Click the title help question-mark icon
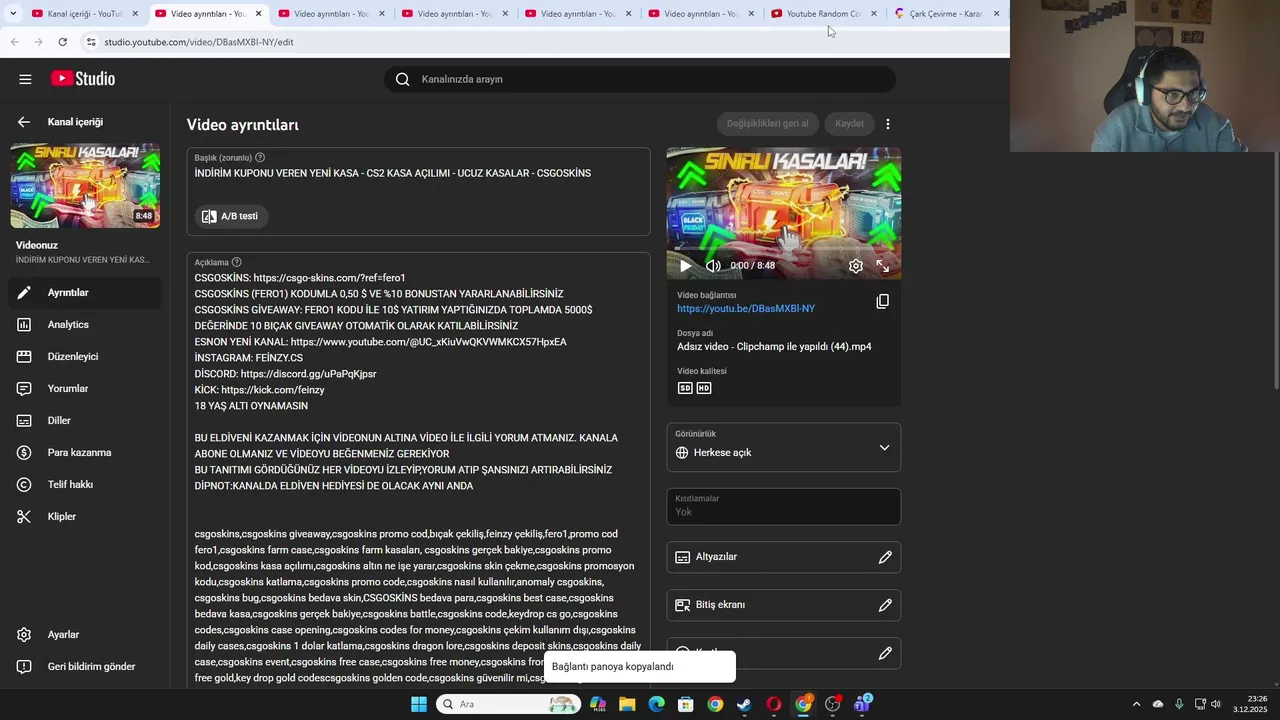 [260, 158]
